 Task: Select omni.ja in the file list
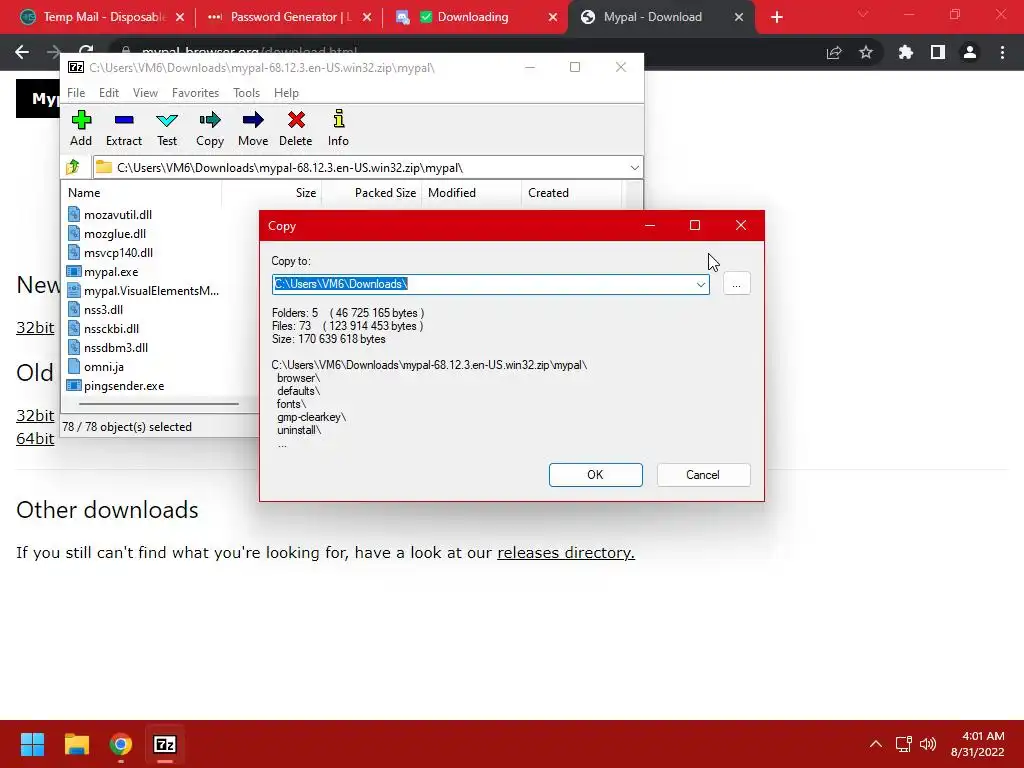point(104,366)
